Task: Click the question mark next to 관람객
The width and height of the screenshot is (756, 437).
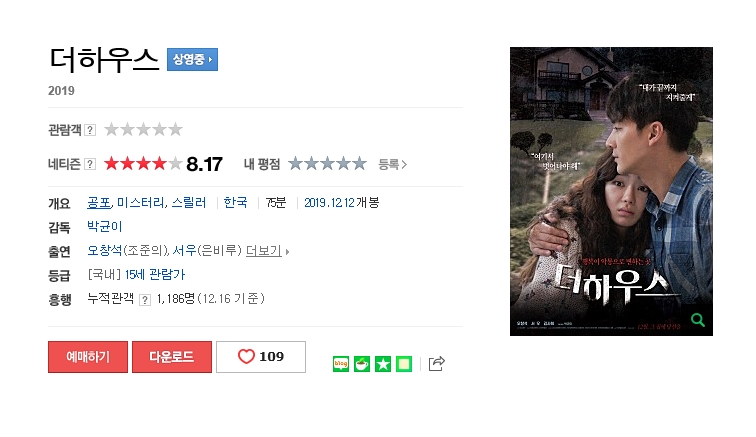Action: [x=90, y=130]
